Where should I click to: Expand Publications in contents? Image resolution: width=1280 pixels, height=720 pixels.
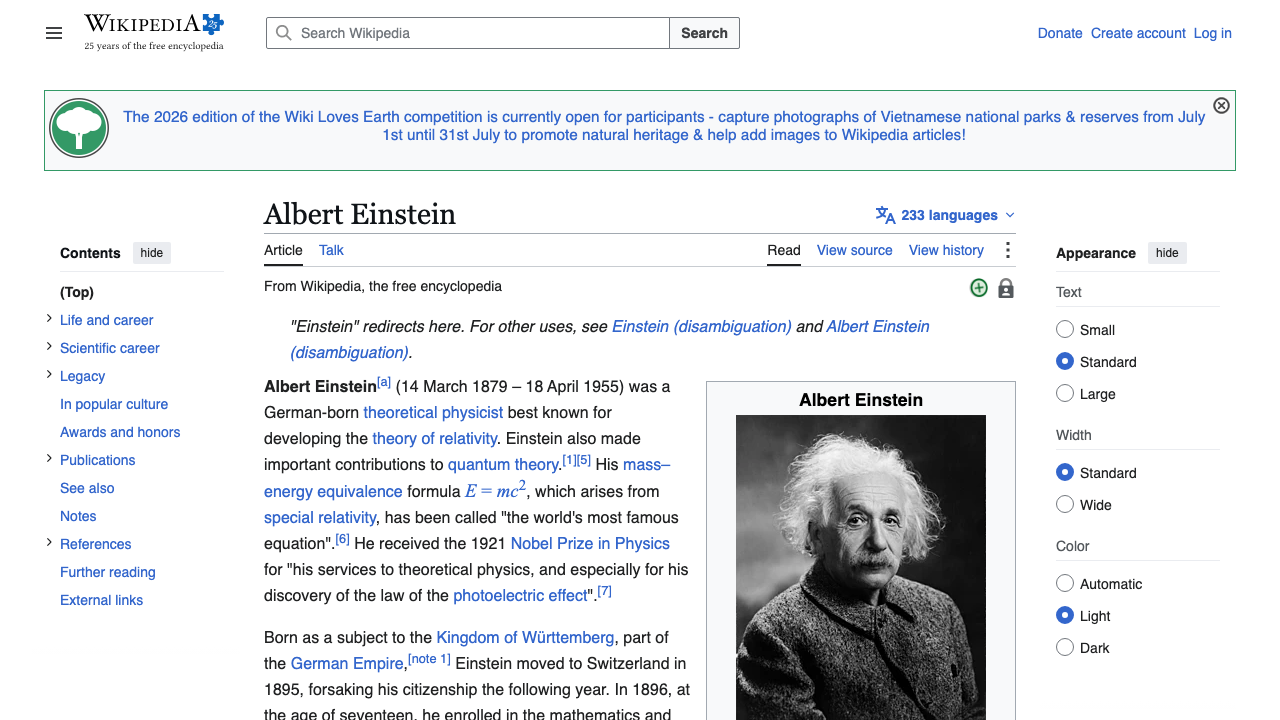(x=49, y=459)
